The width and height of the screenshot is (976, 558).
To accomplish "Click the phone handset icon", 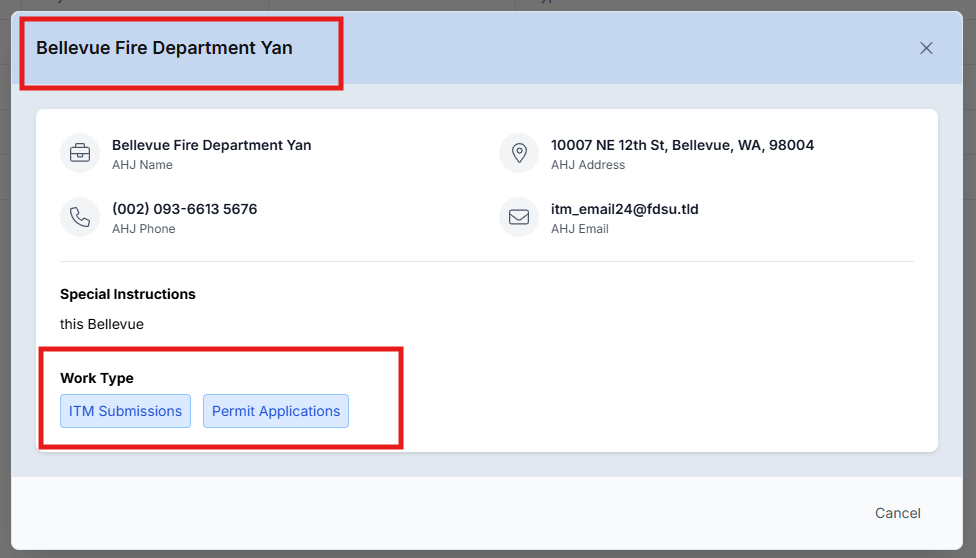I will (80, 217).
